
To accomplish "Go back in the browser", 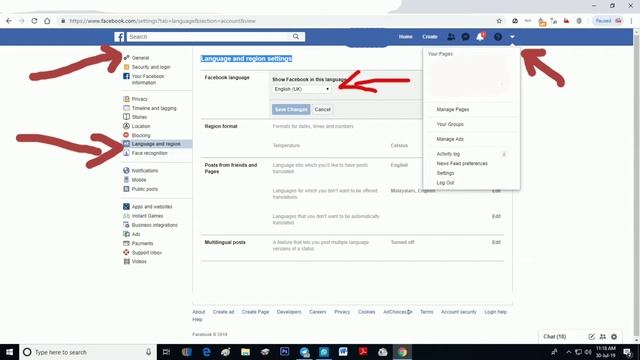I will point(9,21).
